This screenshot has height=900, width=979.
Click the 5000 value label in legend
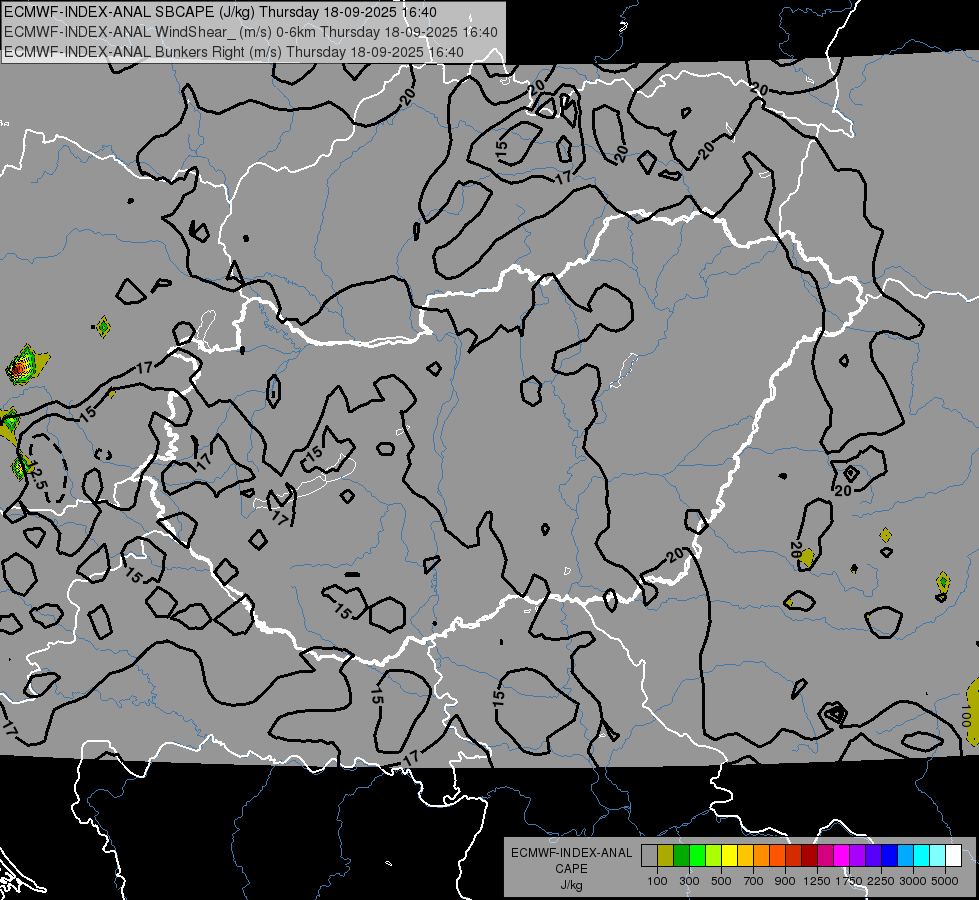945,881
